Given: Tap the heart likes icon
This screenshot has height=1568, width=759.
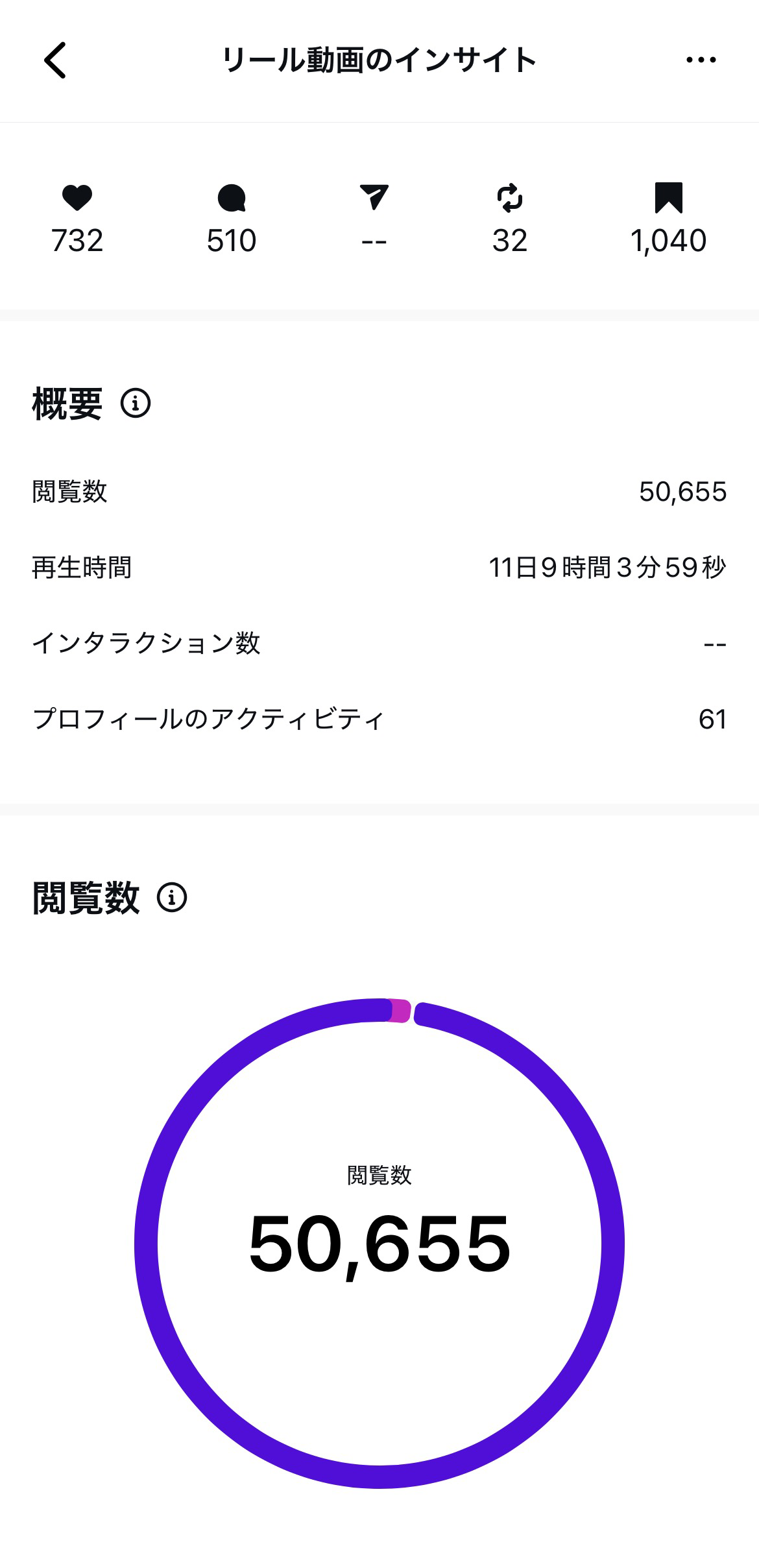Looking at the screenshot, I should (x=77, y=198).
